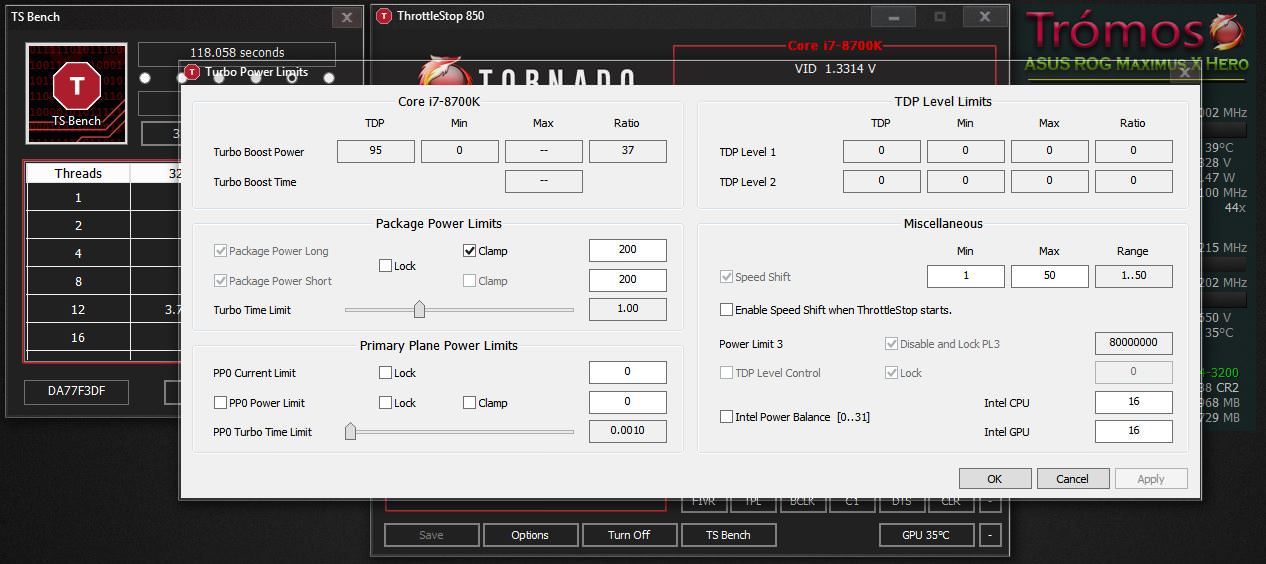
Task: Click the Threads column header in TS Bench
Action: pos(78,173)
